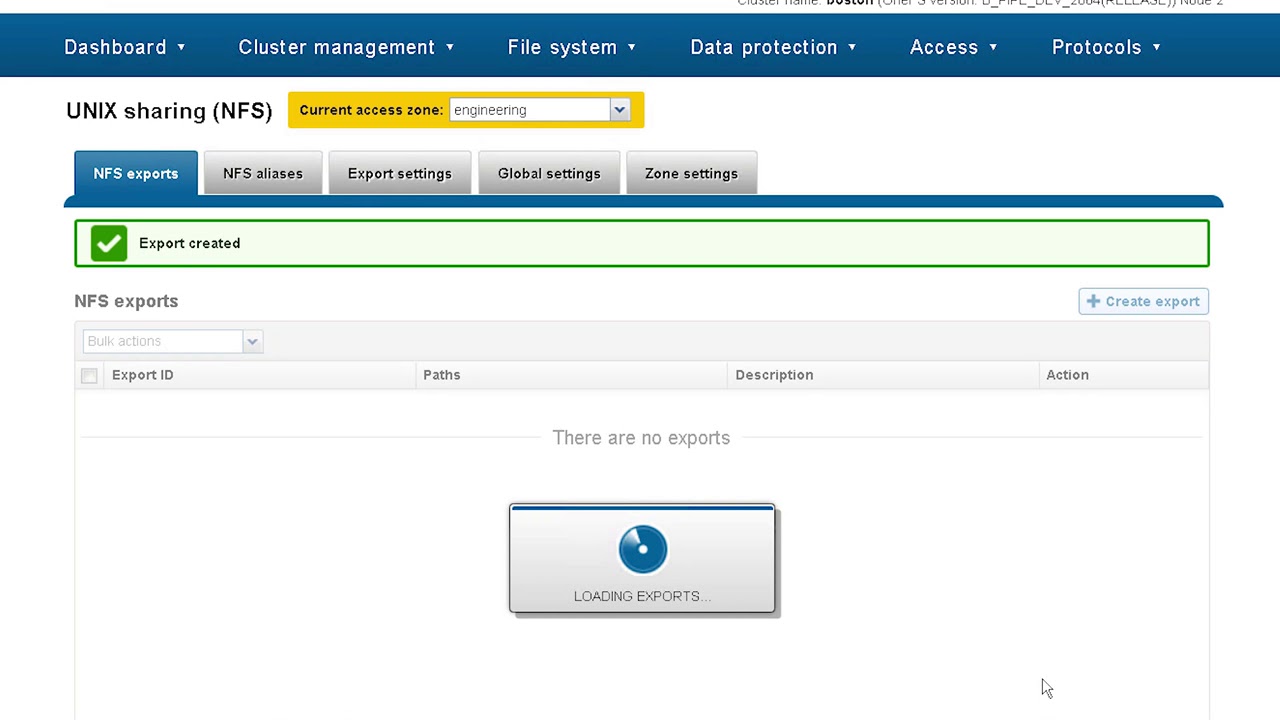The image size is (1280, 720).
Task: Click the NFS exports section heading
Action: point(126,301)
